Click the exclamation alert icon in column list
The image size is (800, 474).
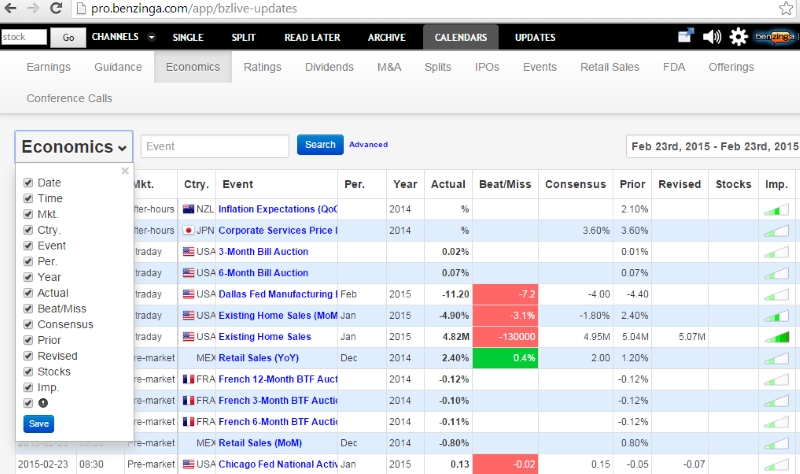point(43,403)
